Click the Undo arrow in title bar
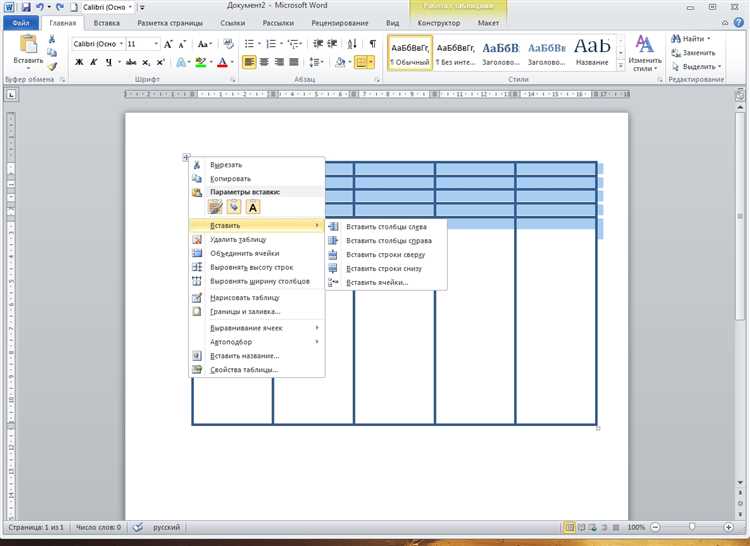The height and width of the screenshot is (546, 750). tap(40, 7)
